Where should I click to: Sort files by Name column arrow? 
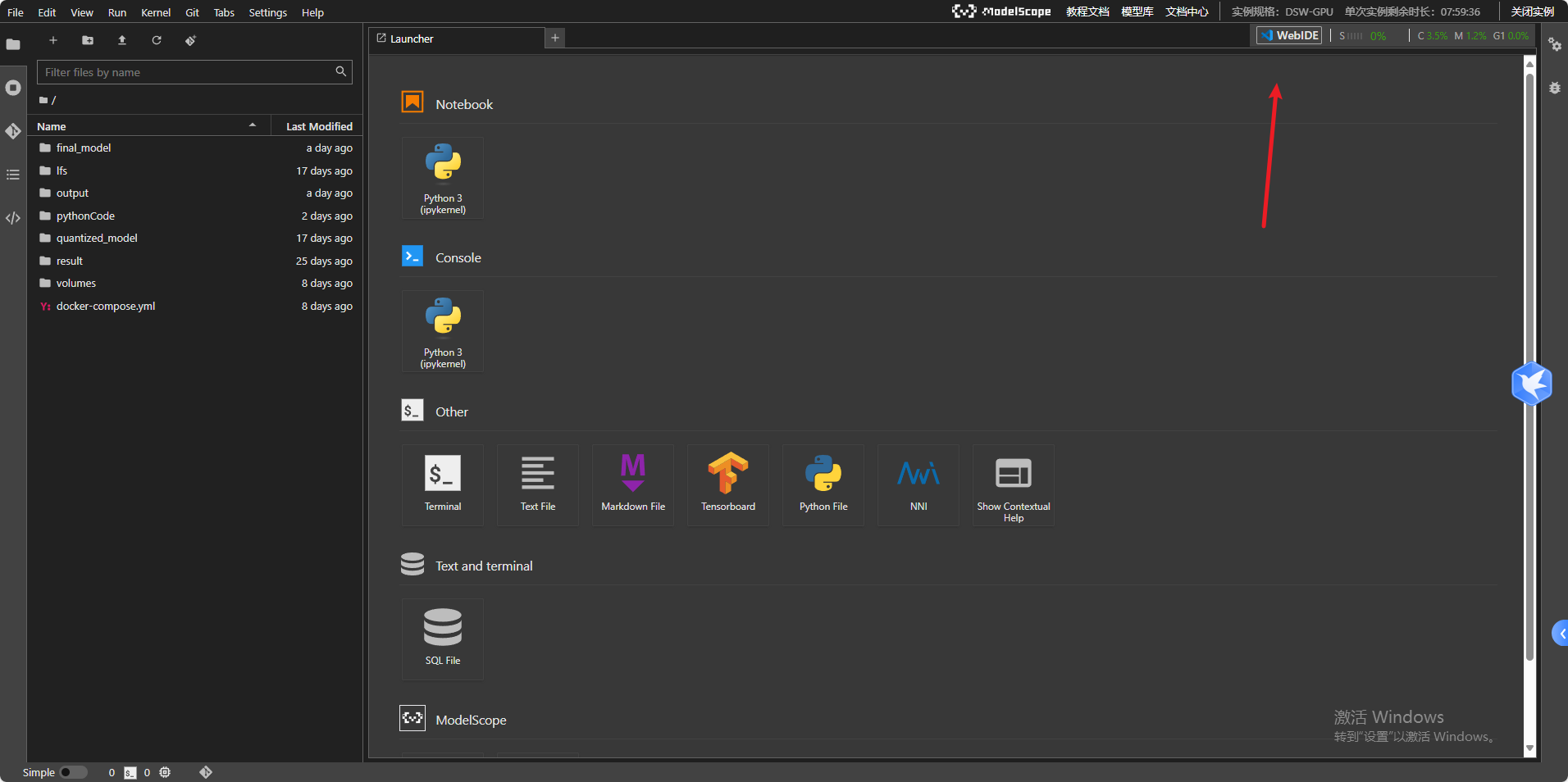tap(253, 125)
